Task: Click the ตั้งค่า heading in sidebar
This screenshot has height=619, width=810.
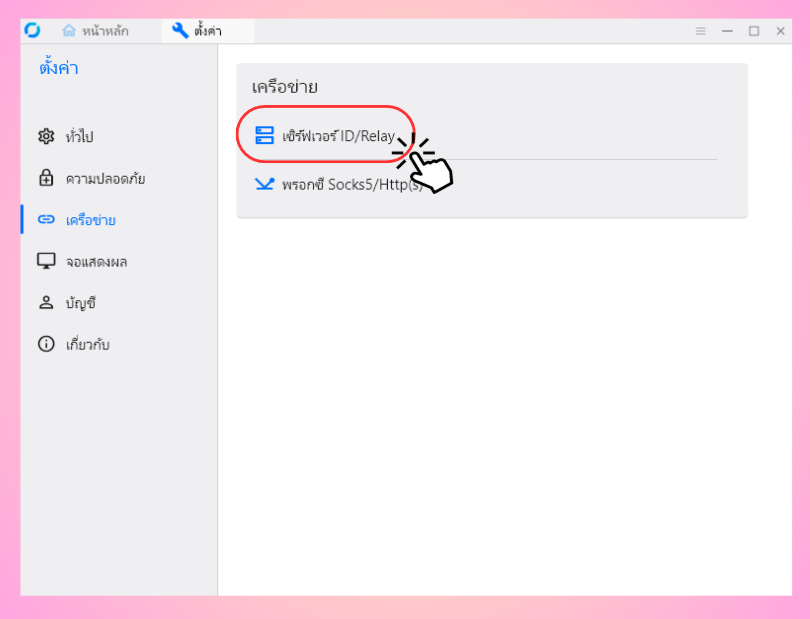Action: 58,68
